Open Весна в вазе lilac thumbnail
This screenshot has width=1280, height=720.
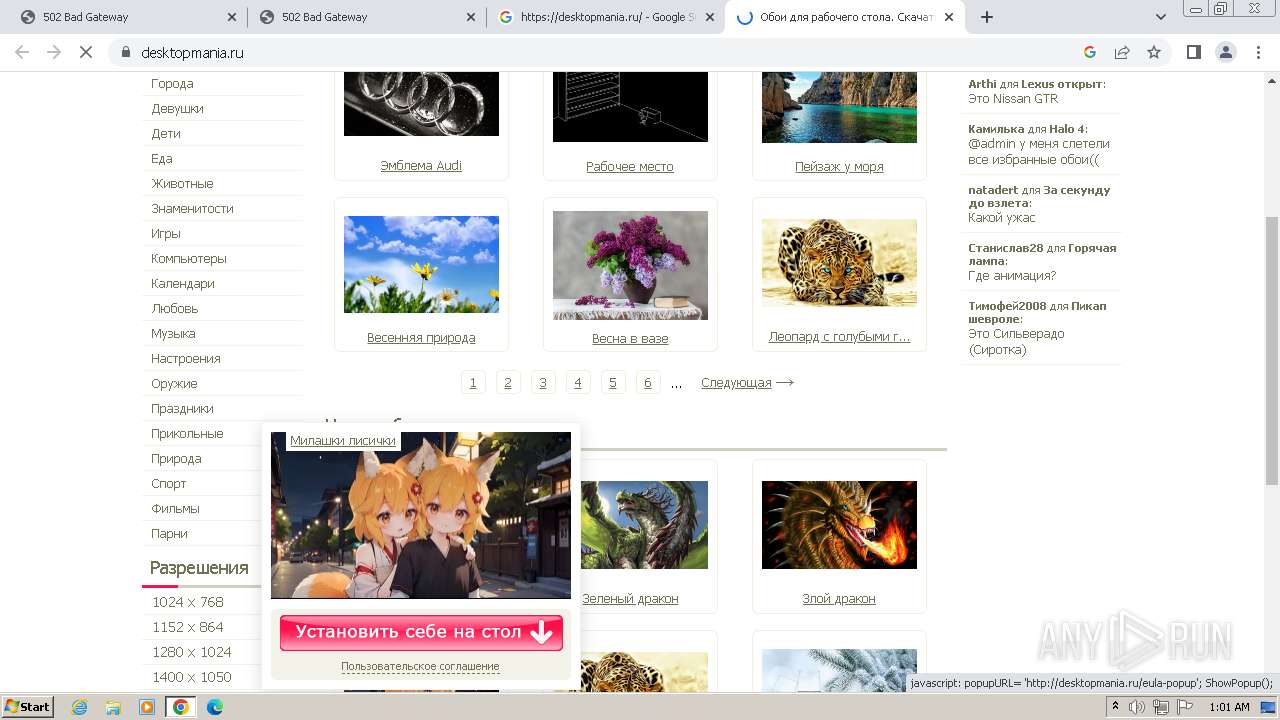pyautogui.click(x=630, y=265)
